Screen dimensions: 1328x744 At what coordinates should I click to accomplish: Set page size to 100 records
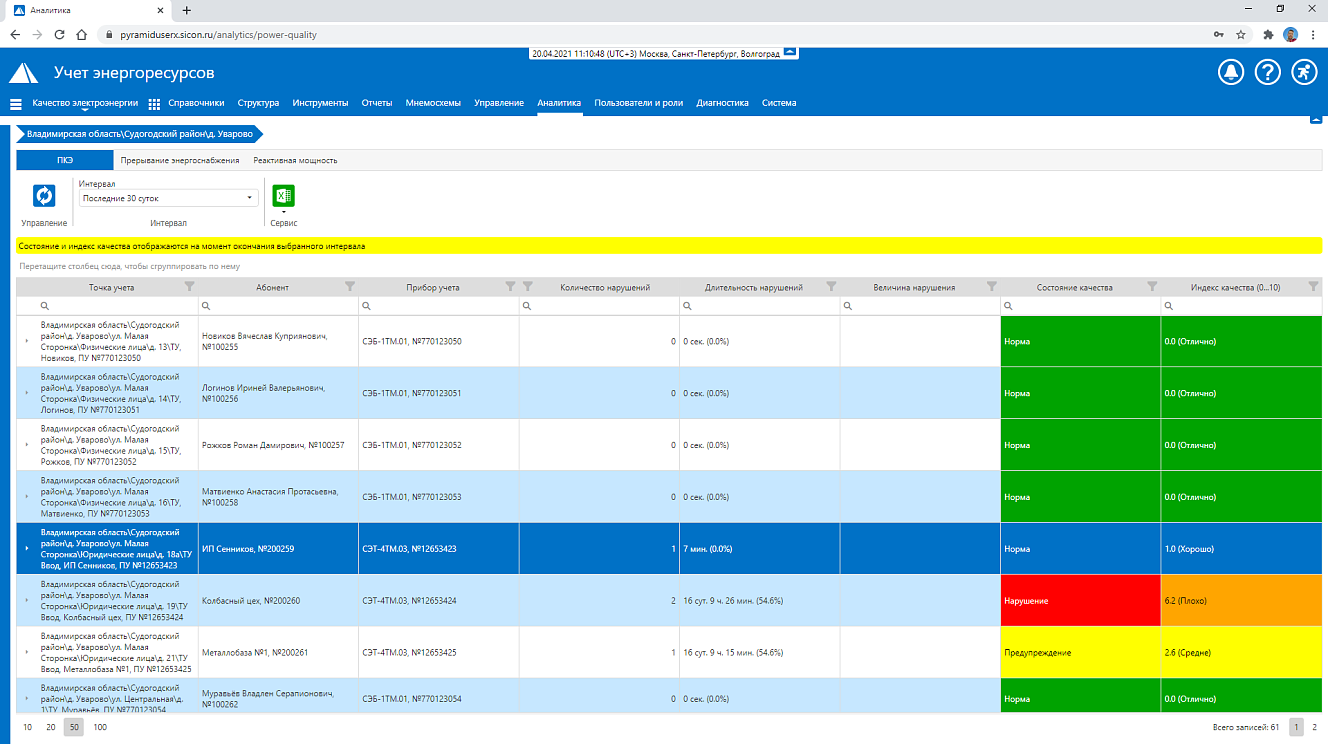click(100, 727)
